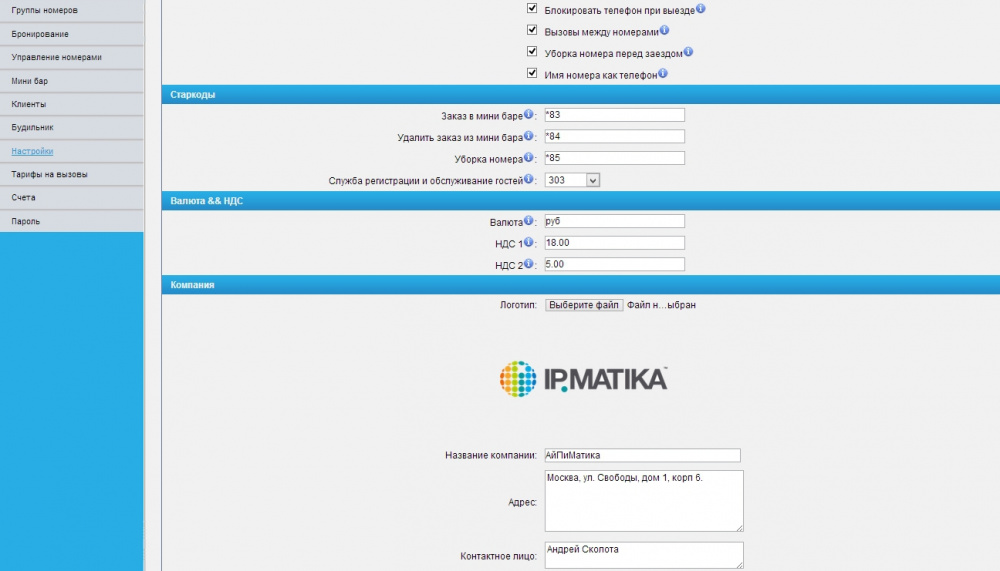This screenshot has height=571, width=1000.
Task: Open the 303 extension dropdown
Action: coord(572,181)
